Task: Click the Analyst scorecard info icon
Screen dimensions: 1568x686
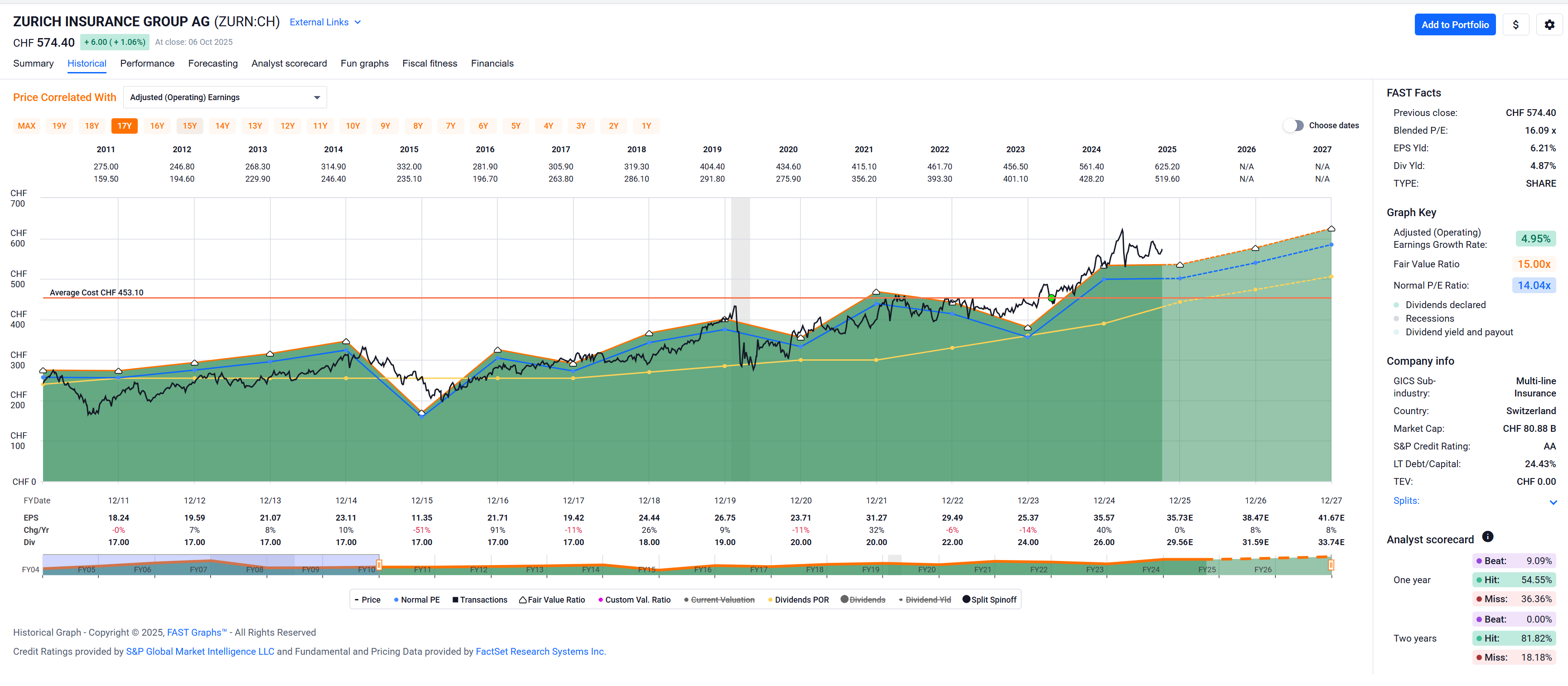Action: (x=1487, y=536)
